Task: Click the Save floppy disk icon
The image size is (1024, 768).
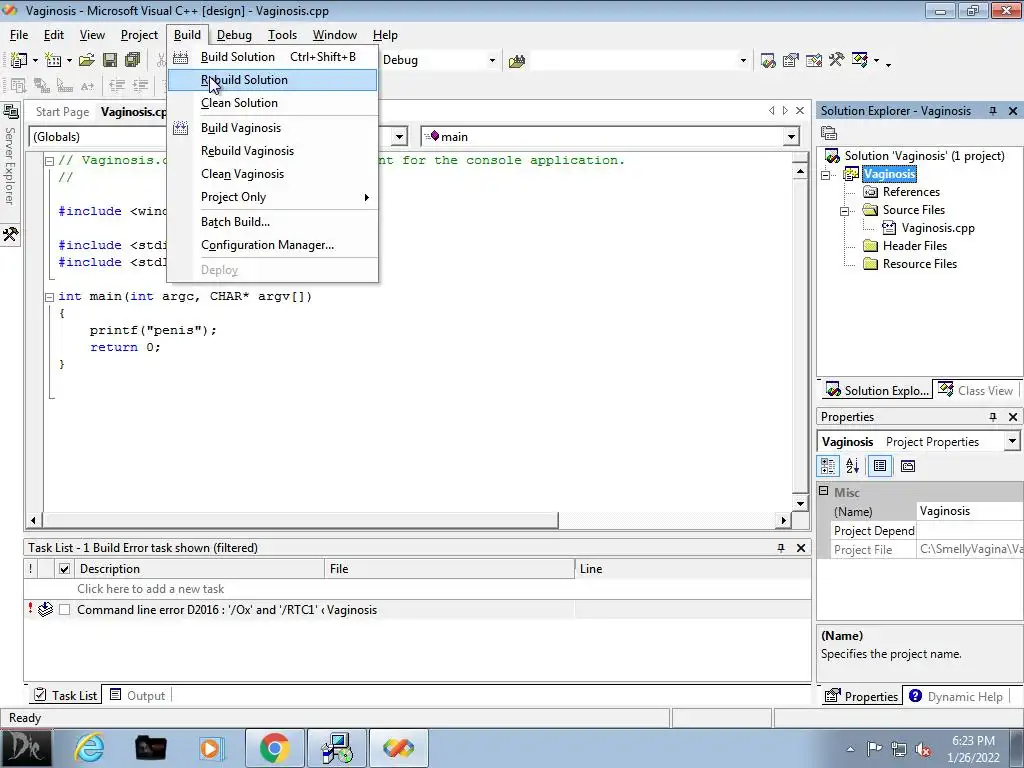Action: (x=110, y=60)
